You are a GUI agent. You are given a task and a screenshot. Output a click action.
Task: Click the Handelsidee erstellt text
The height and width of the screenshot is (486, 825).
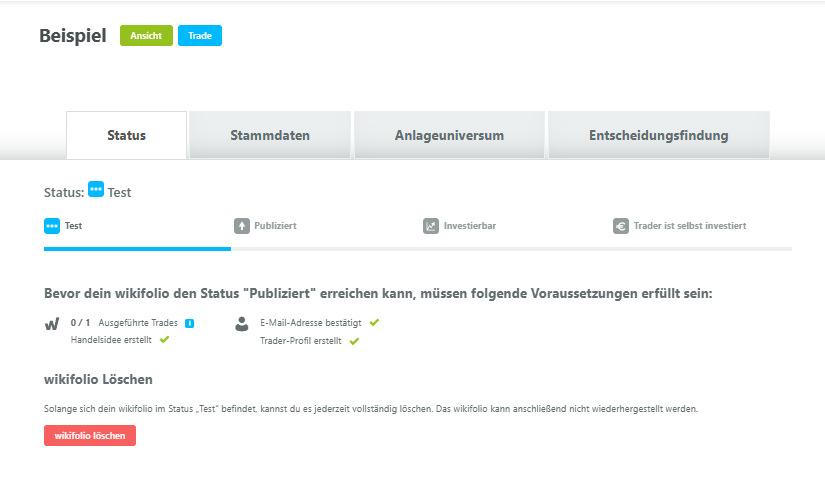coord(111,340)
